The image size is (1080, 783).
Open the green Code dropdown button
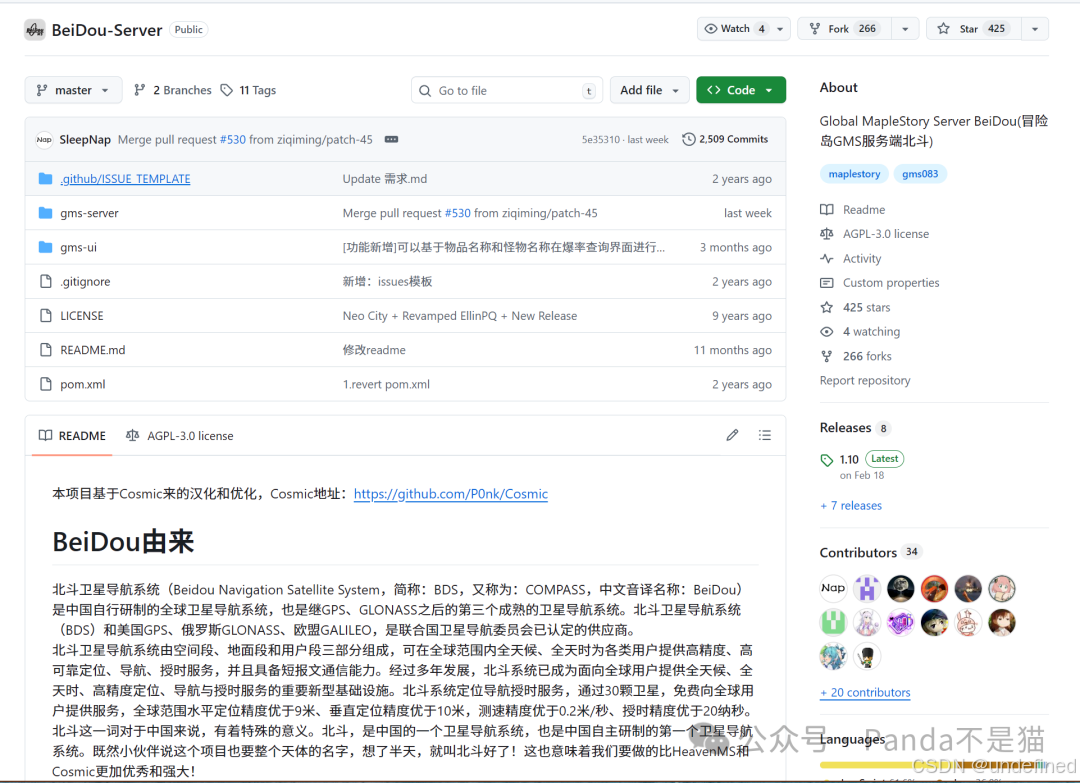pyautogui.click(x=740, y=90)
